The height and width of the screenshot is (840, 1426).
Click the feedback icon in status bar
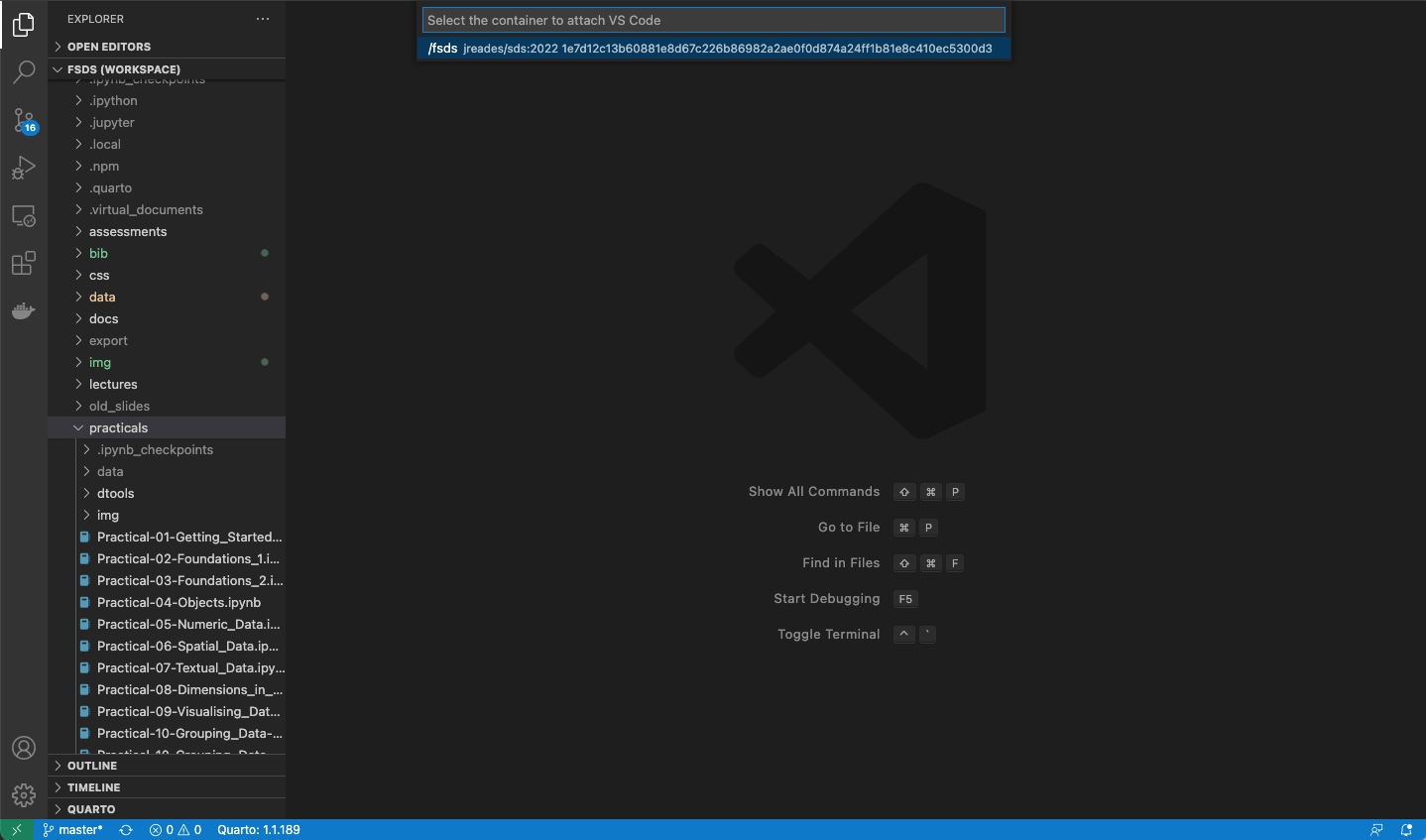pyautogui.click(x=1376, y=830)
